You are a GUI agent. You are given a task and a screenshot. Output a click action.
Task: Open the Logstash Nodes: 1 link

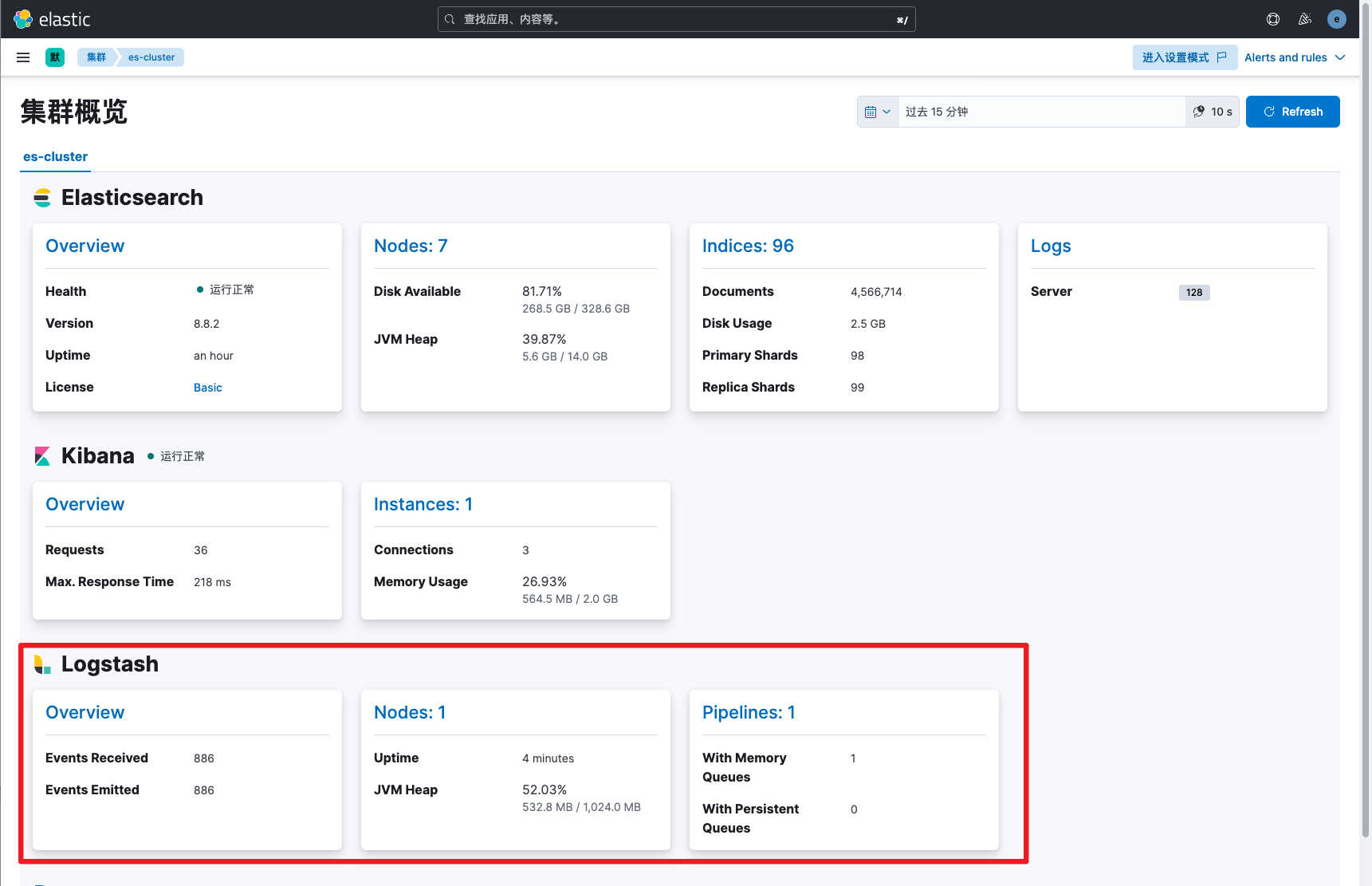click(410, 713)
